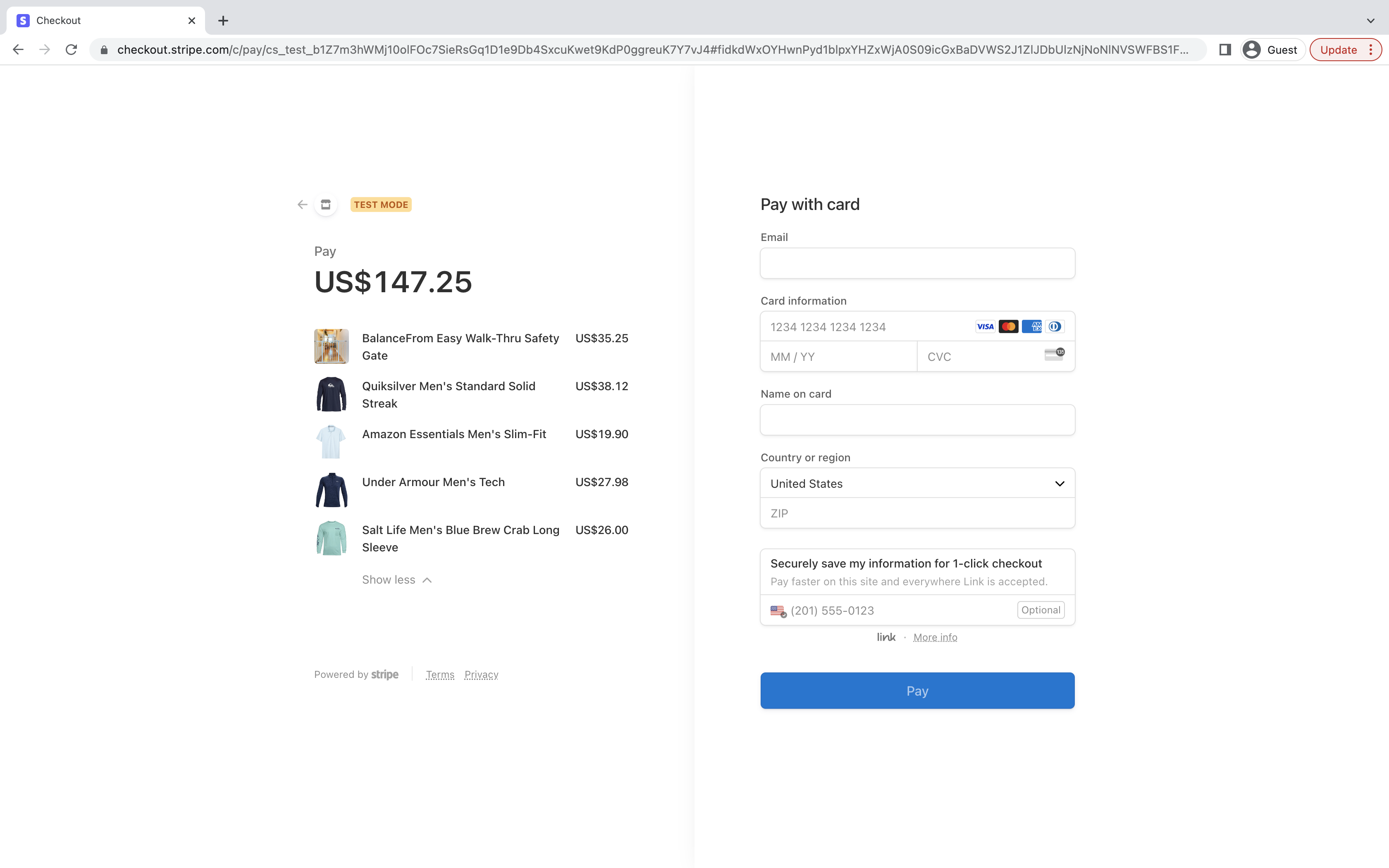Open the Chrome three-dot menu
The width and height of the screenshot is (1389, 868).
1371,50
